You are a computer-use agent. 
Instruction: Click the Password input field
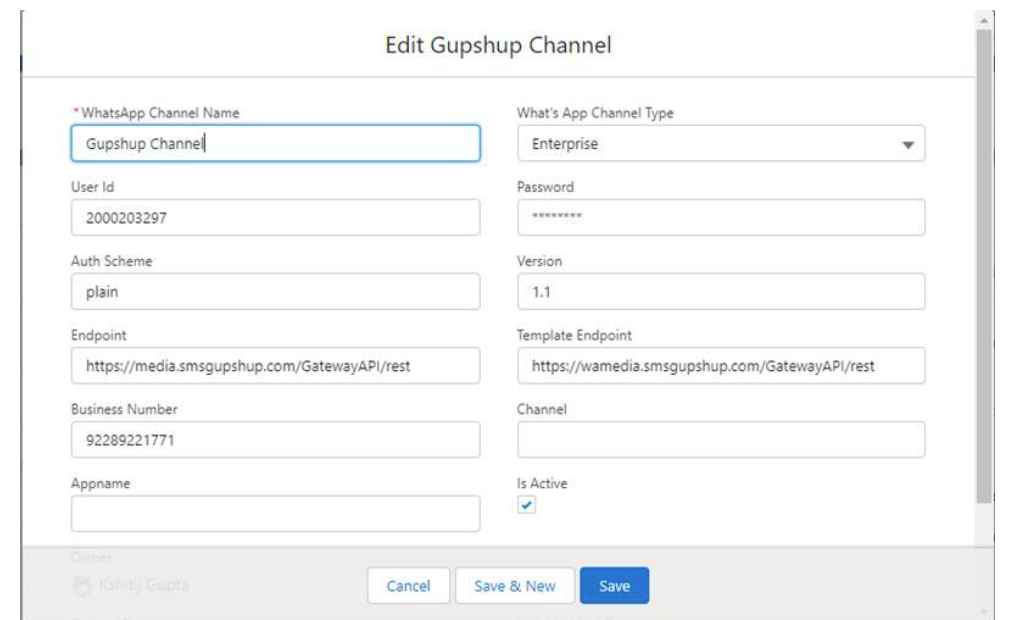[721, 217]
